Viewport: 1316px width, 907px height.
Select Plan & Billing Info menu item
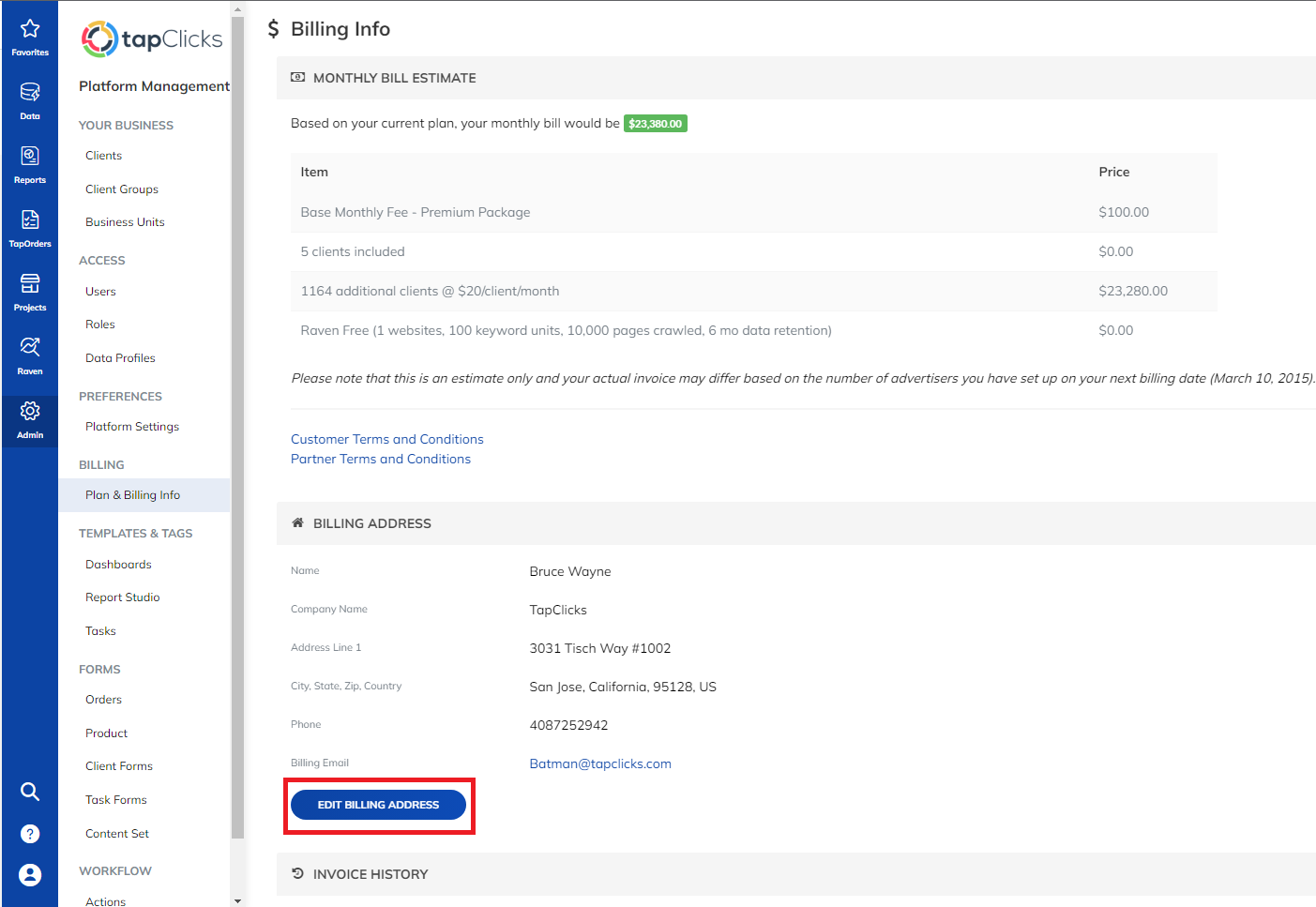(x=144, y=495)
